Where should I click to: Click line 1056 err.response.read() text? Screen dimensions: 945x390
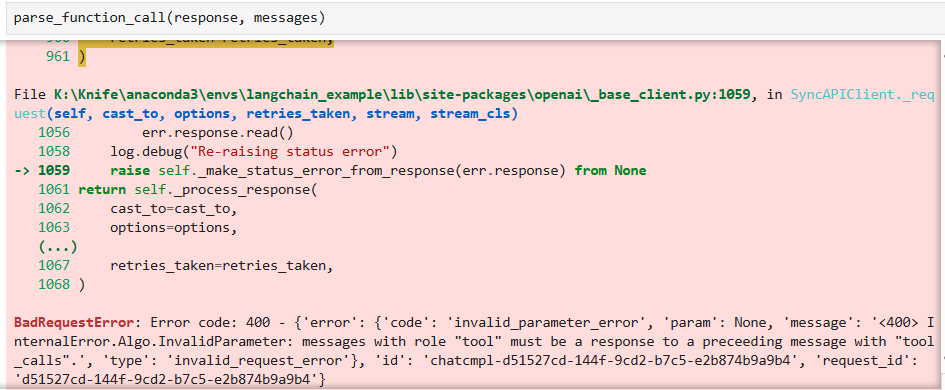pyautogui.click(x=218, y=132)
